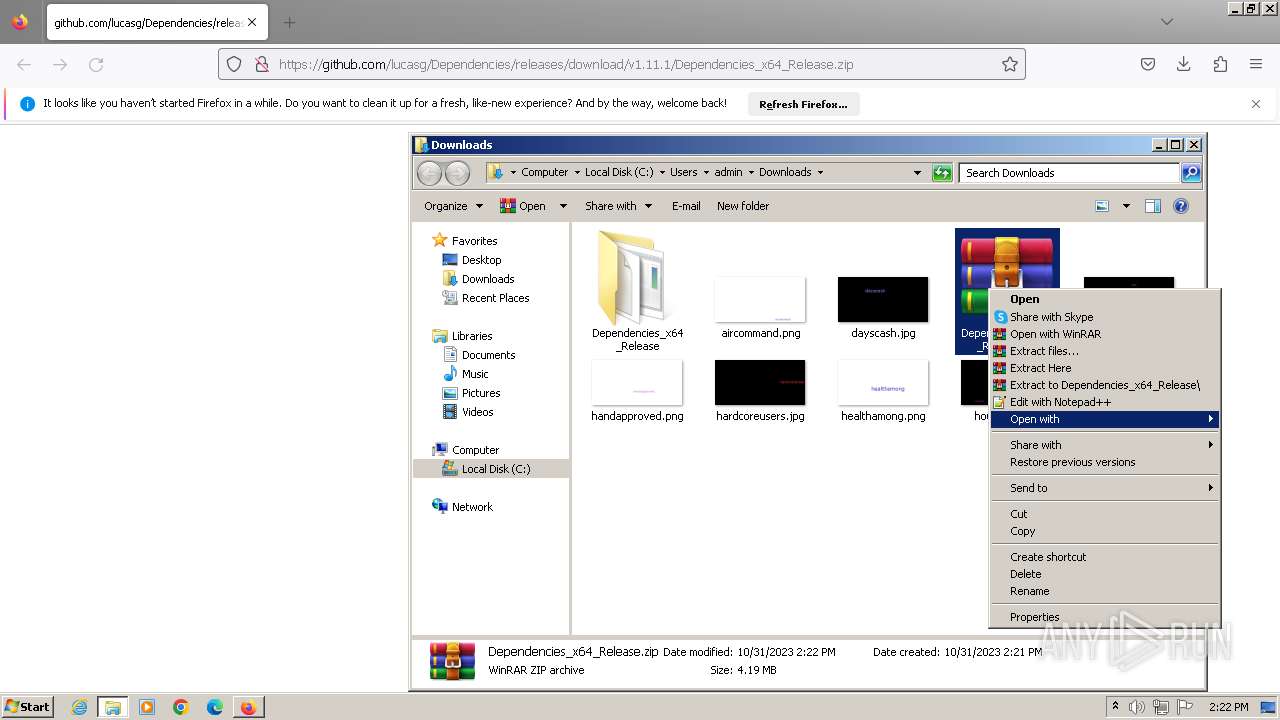Expand the views dropdown arrow
Viewport: 1280px width, 720px height.
pyautogui.click(x=1126, y=206)
